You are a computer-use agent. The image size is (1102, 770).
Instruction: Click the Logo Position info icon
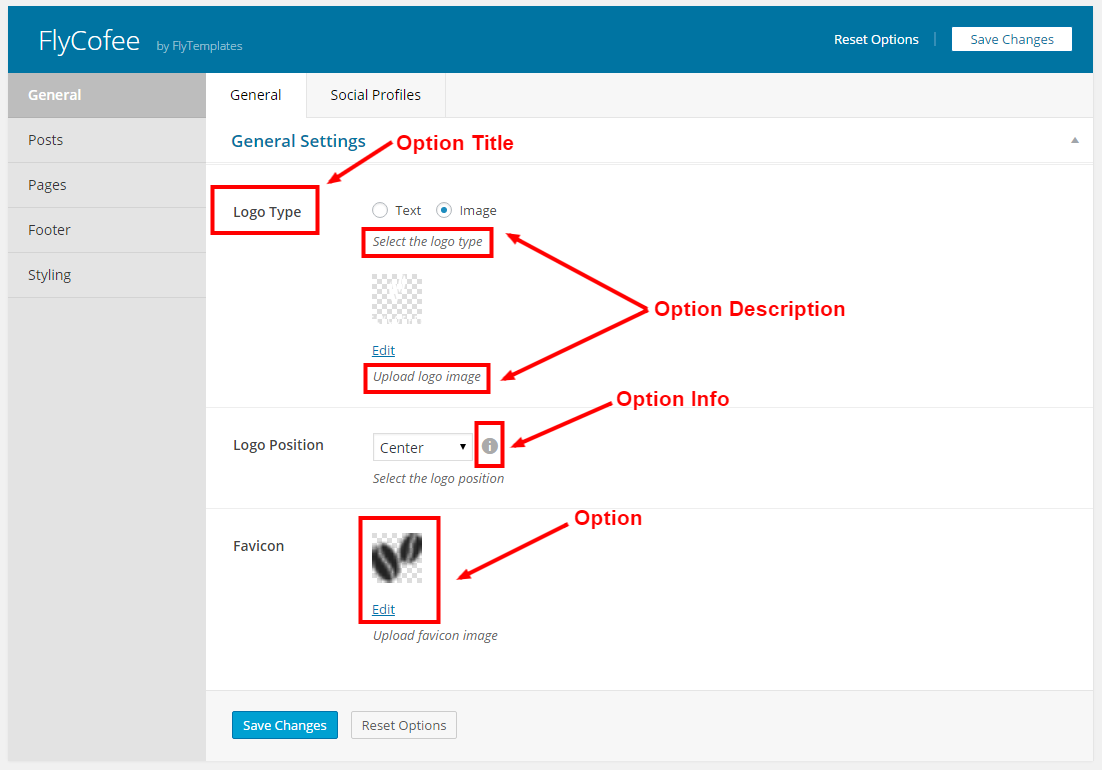click(489, 446)
